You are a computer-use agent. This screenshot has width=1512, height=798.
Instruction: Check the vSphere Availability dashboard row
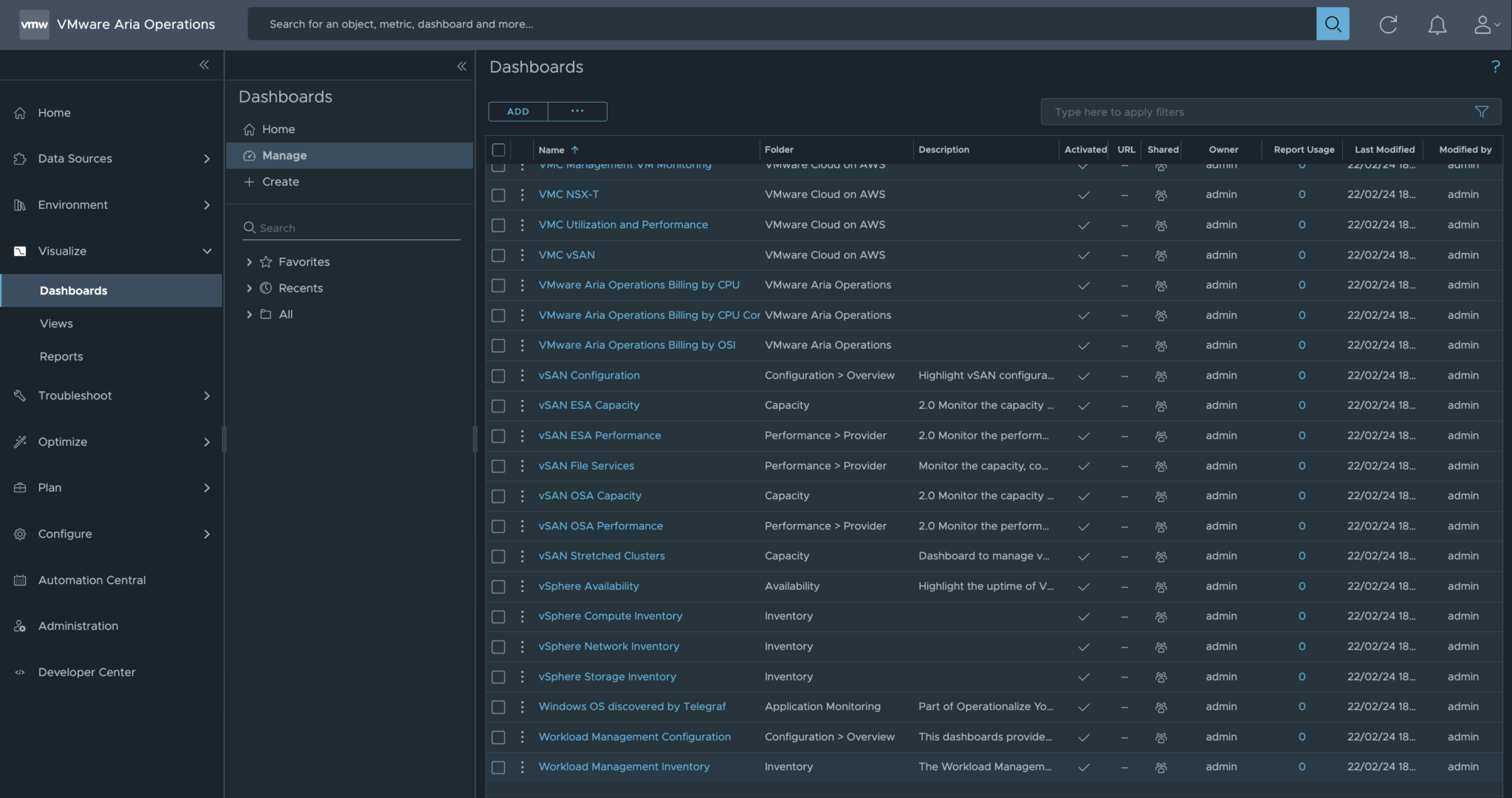[498, 586]
